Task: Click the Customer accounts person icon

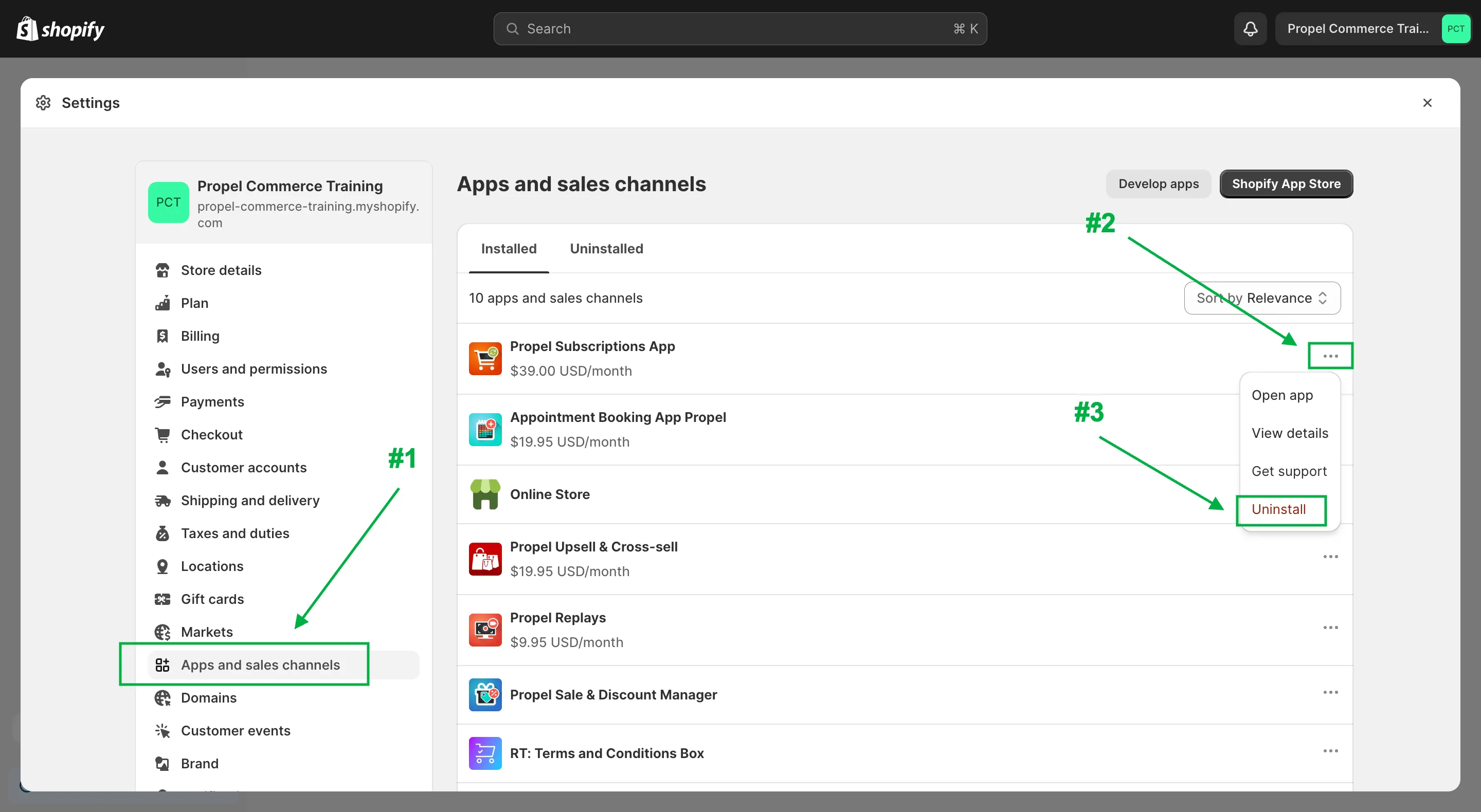Action: (162, 468)
